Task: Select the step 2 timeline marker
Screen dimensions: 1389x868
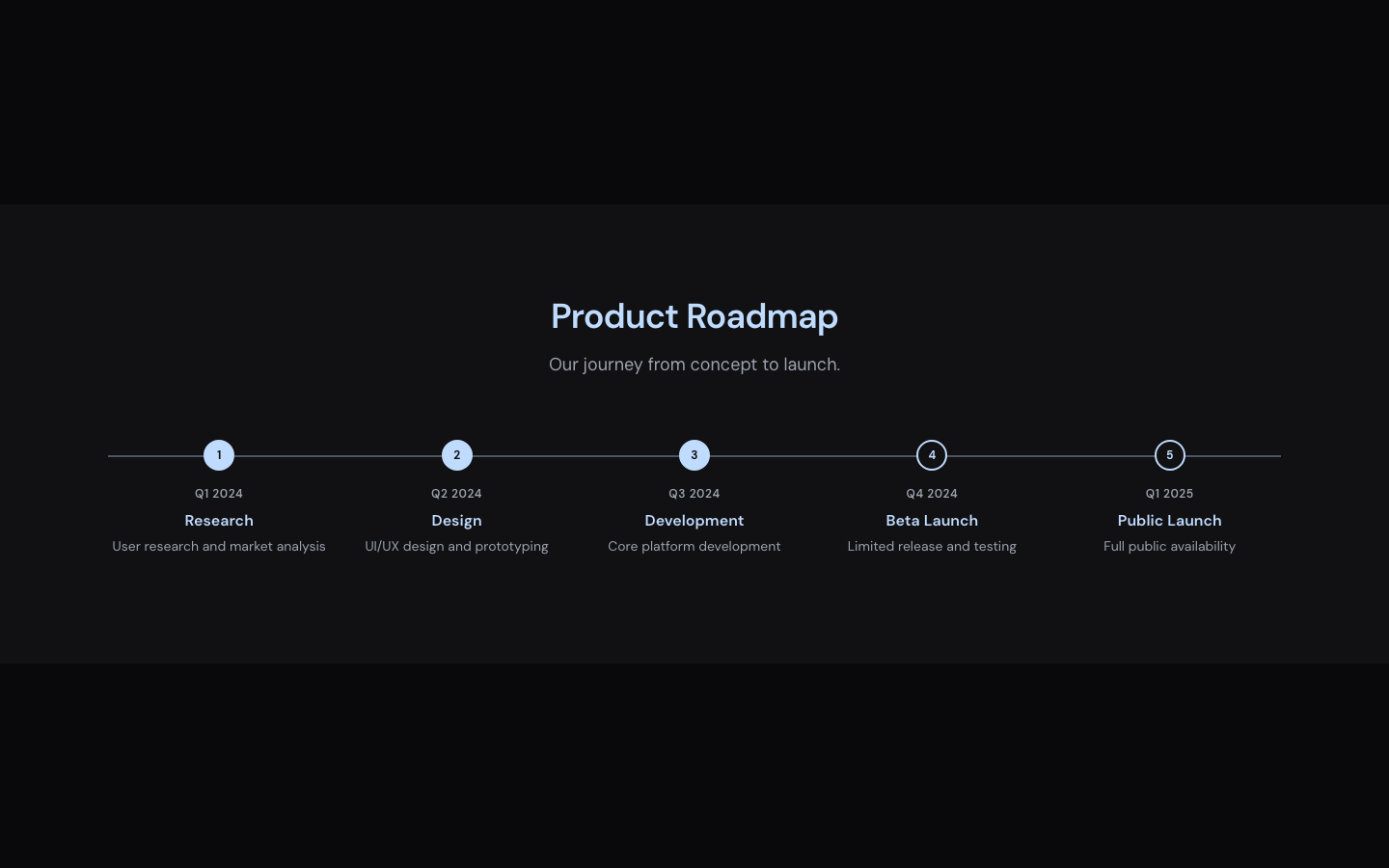Action: click(x=456, y=455)
